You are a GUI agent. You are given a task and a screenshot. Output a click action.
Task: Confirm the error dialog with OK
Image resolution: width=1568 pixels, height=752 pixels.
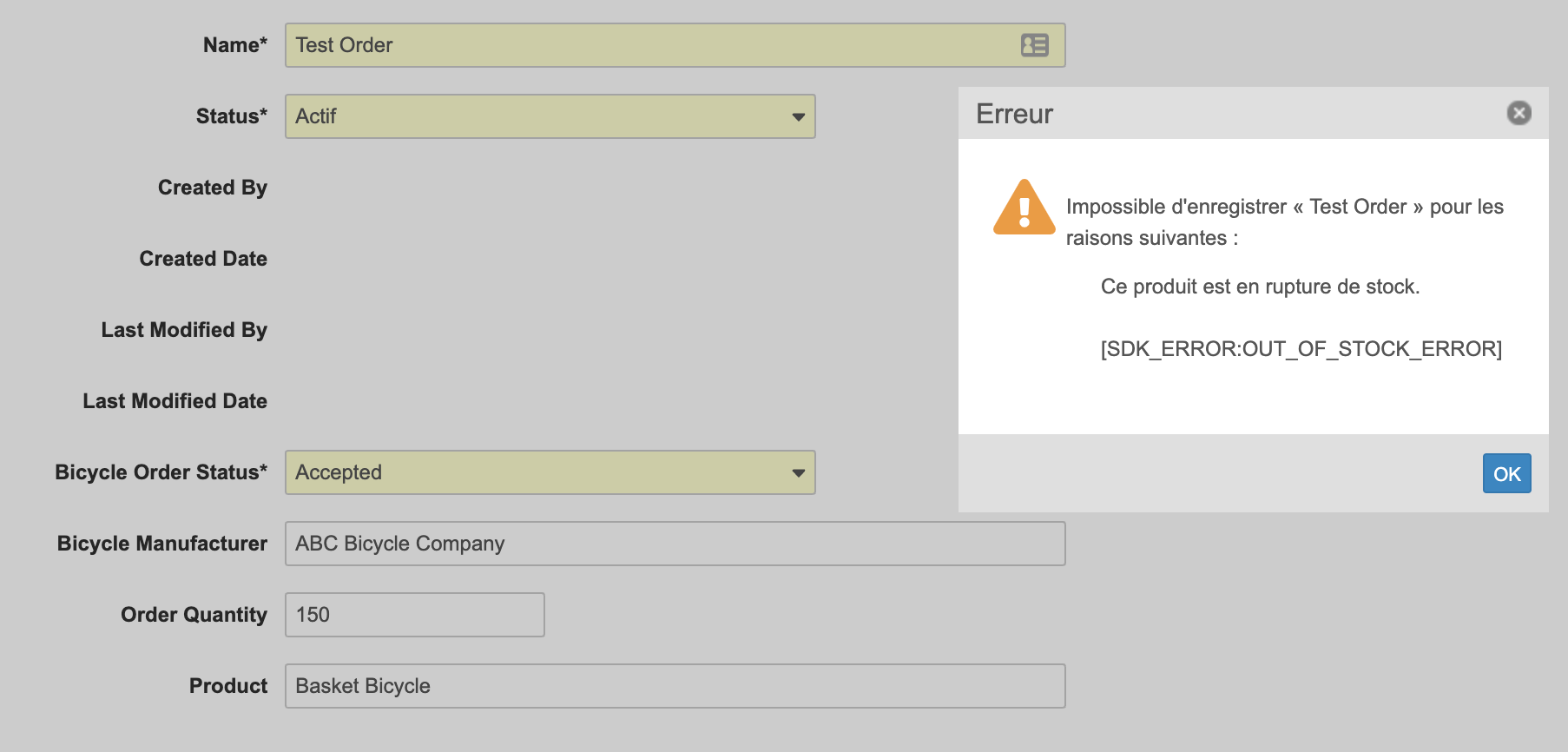point(1506,473)
